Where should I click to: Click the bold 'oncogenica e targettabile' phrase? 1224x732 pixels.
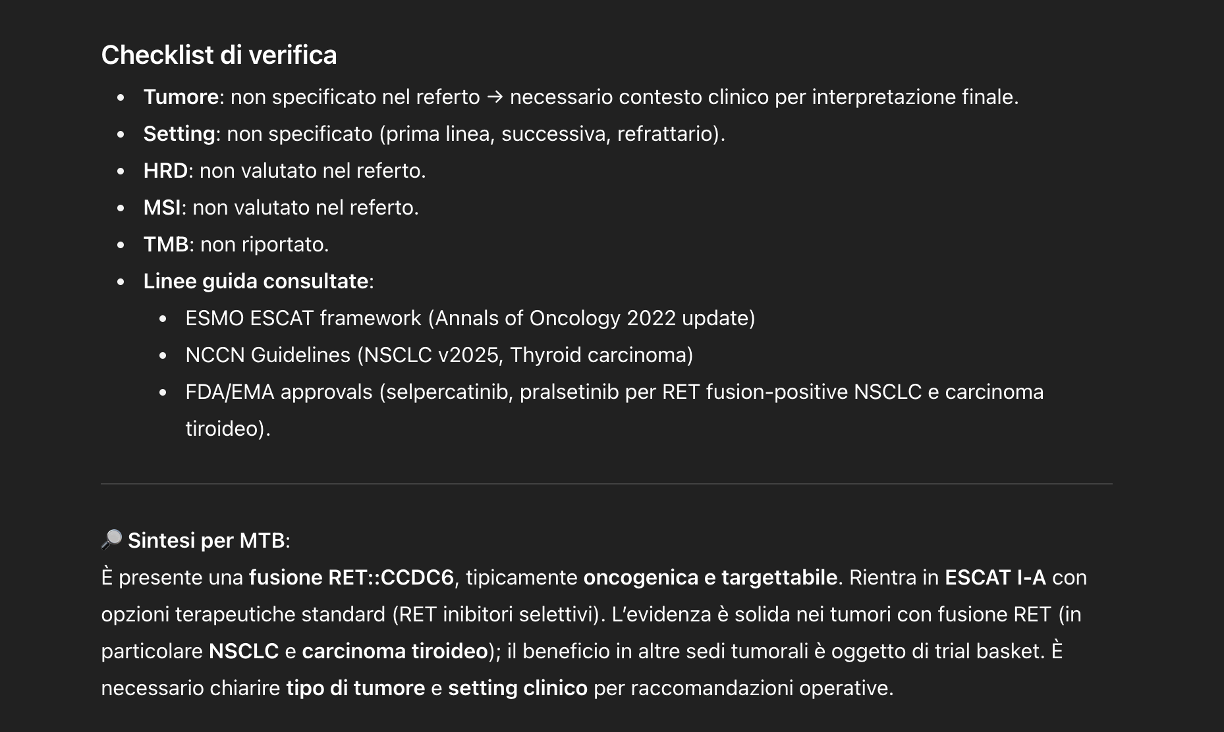[x=710, y=578]
